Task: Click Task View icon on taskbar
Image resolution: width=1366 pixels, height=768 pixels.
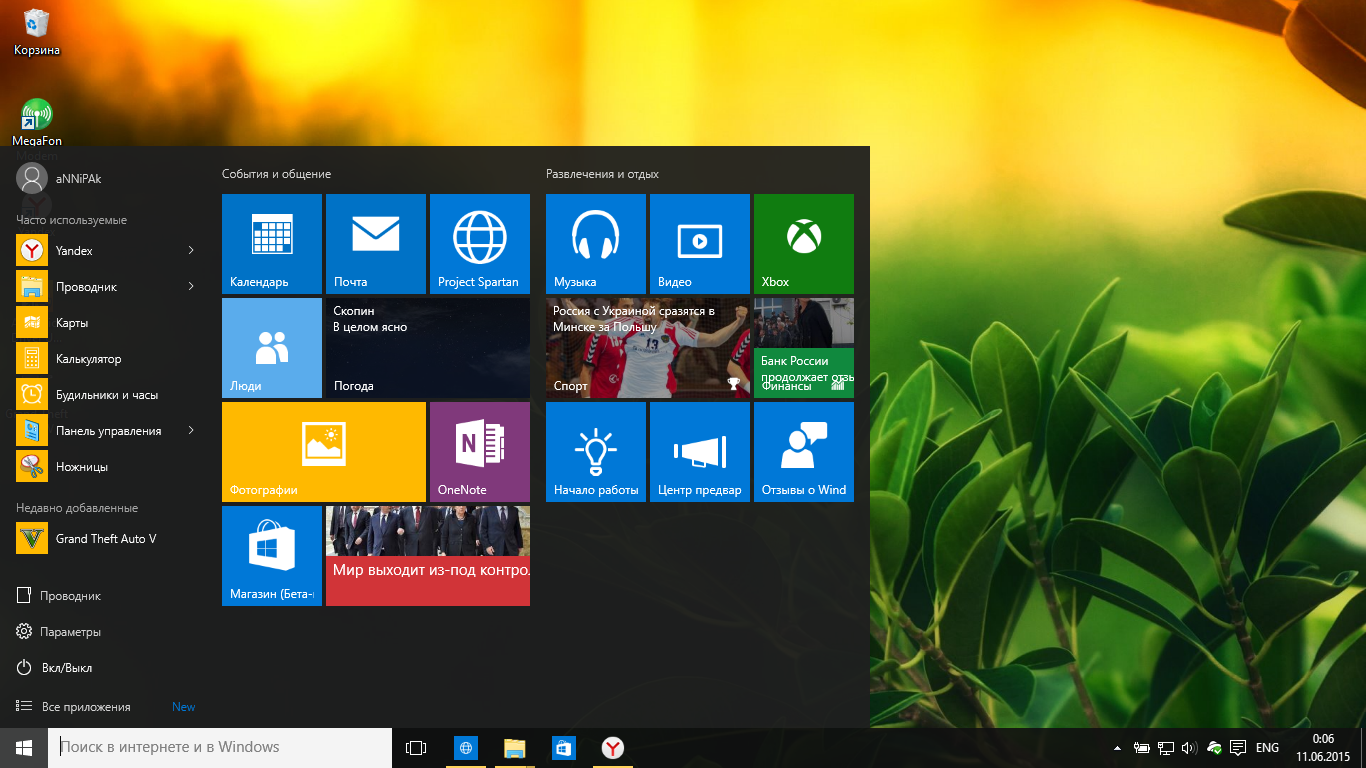Action: pyautogui.click(x=416, y=748)
